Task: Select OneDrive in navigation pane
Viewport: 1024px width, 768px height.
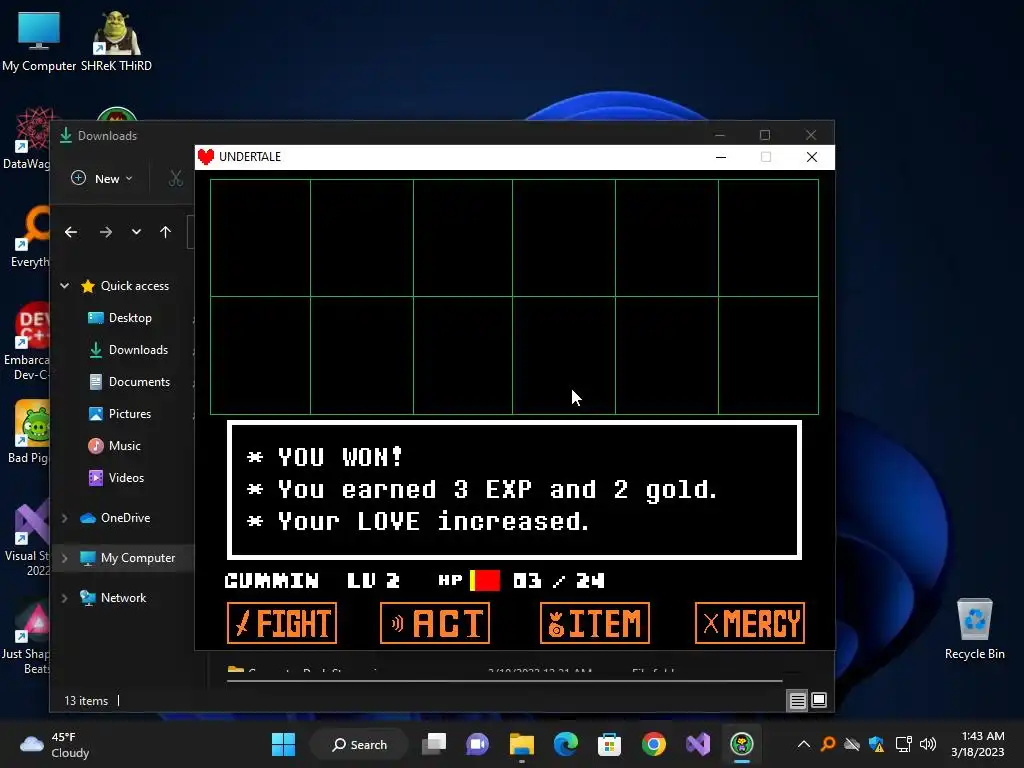Action: pos(125,518)
